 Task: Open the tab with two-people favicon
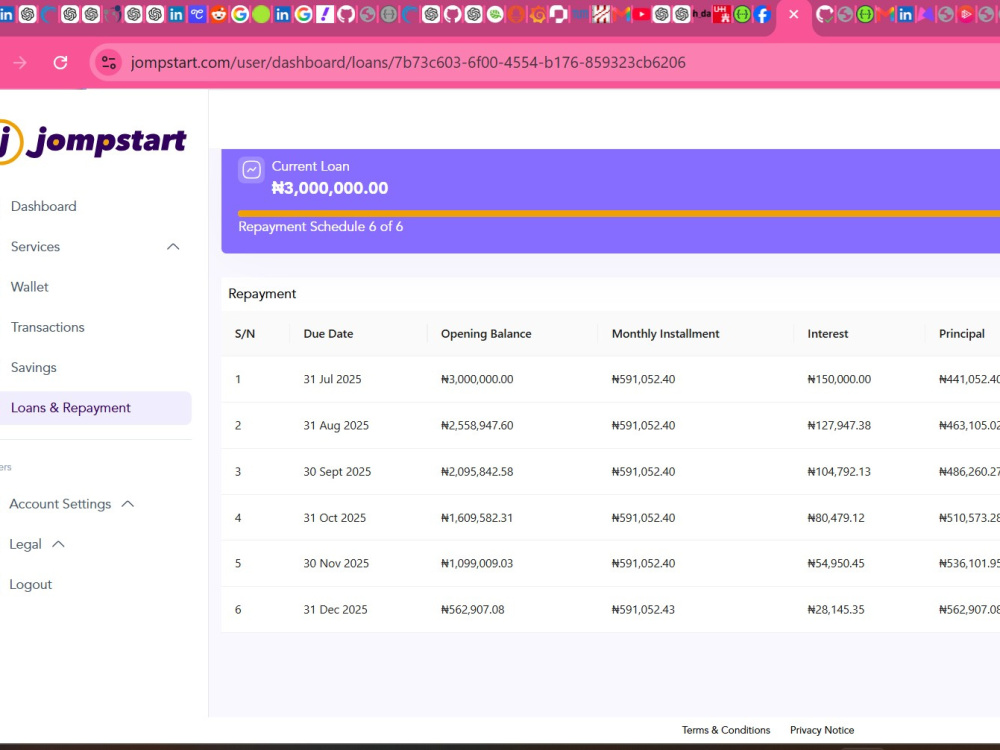(112, 14)
